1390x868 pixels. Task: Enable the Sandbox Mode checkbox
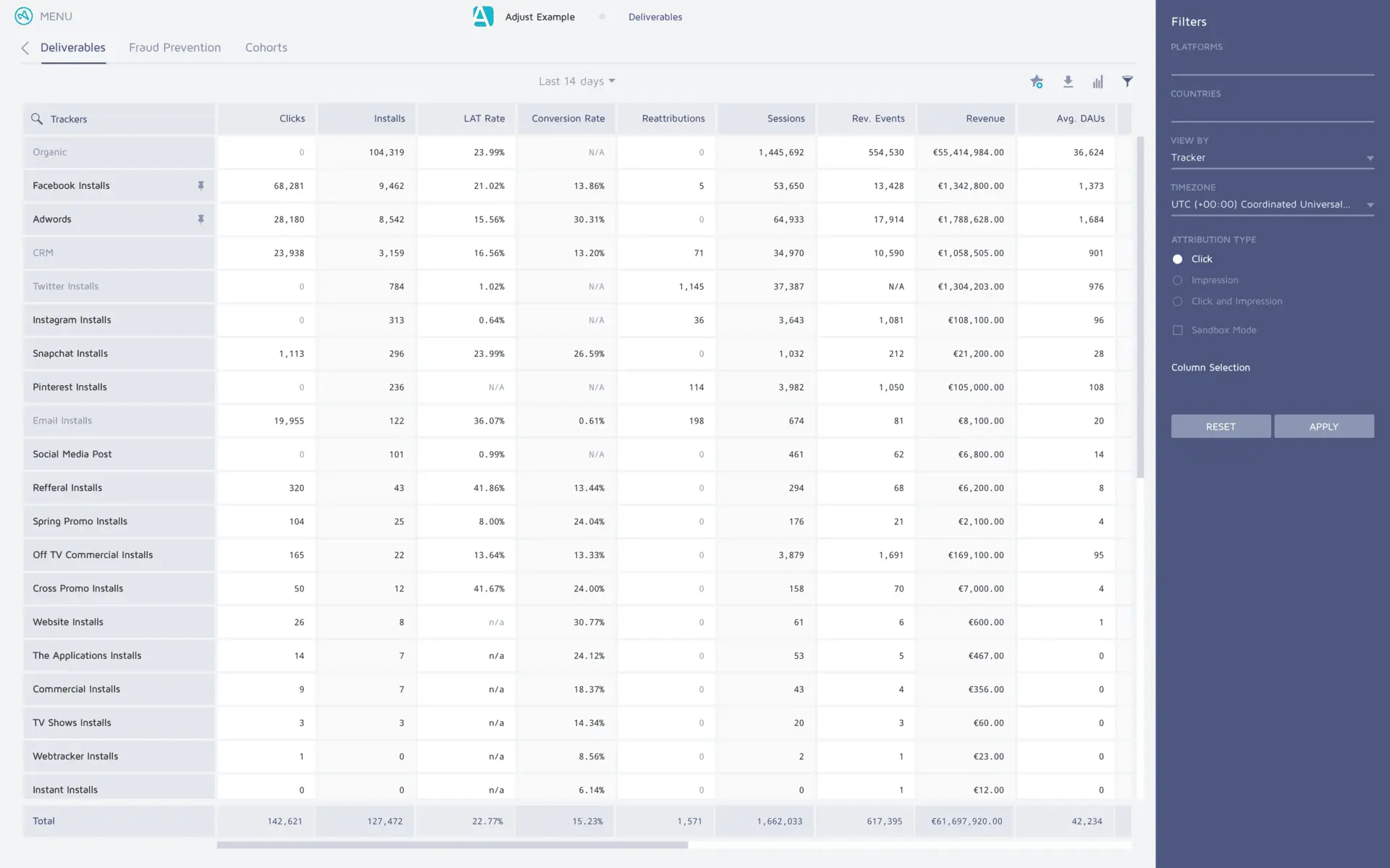pyautogui.click(x=1178, y=330)
